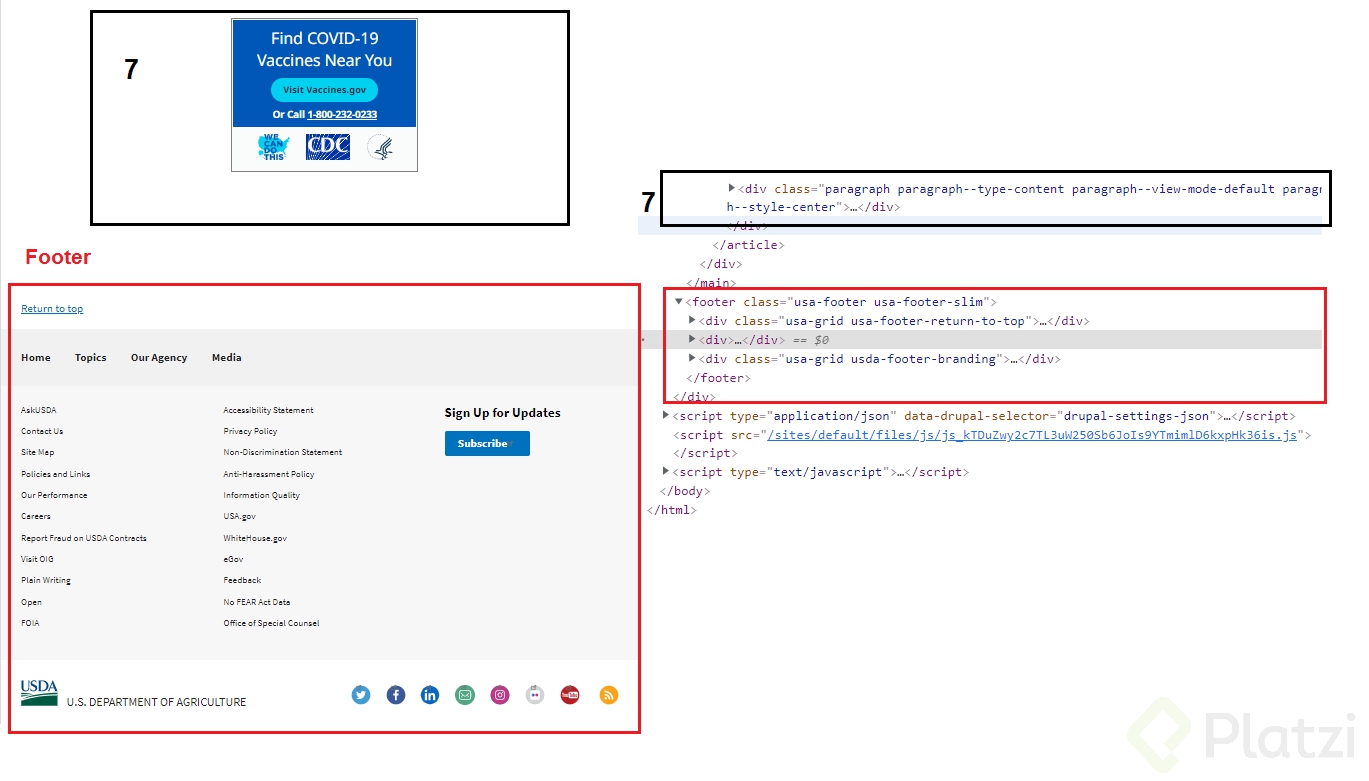Expand the paragraph--type-content div node
This screenshot has width=1369, height=781.
(x=732, y=188)
